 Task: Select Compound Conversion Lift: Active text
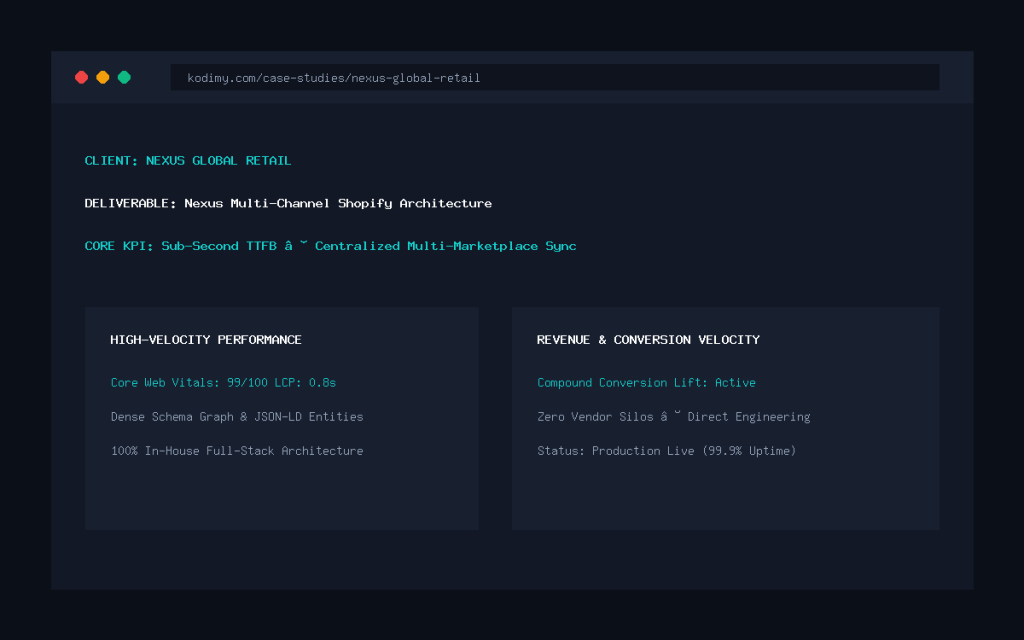pos(647,383)
